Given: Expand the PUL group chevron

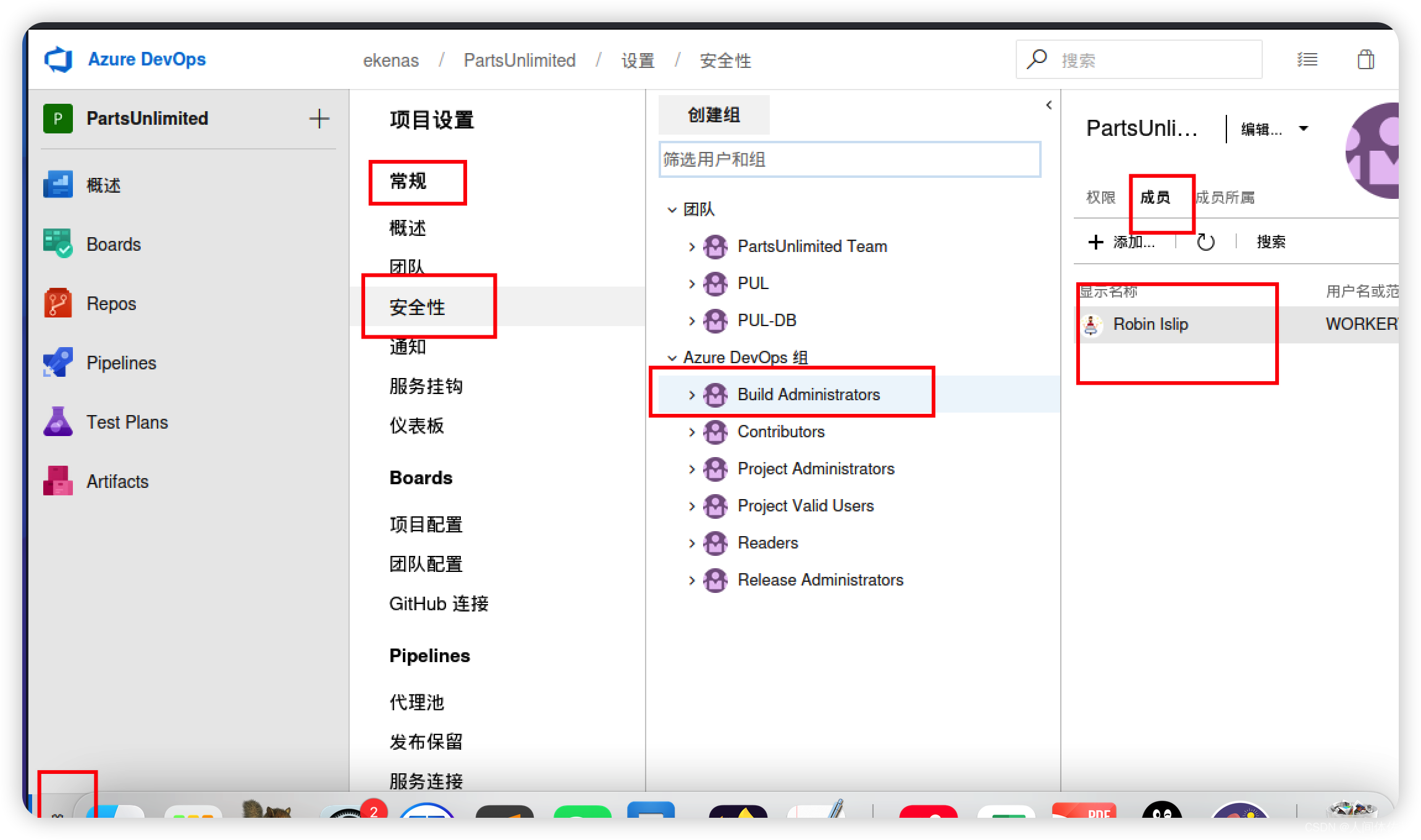Looking at the screenshot, I should tap(692, 284).
